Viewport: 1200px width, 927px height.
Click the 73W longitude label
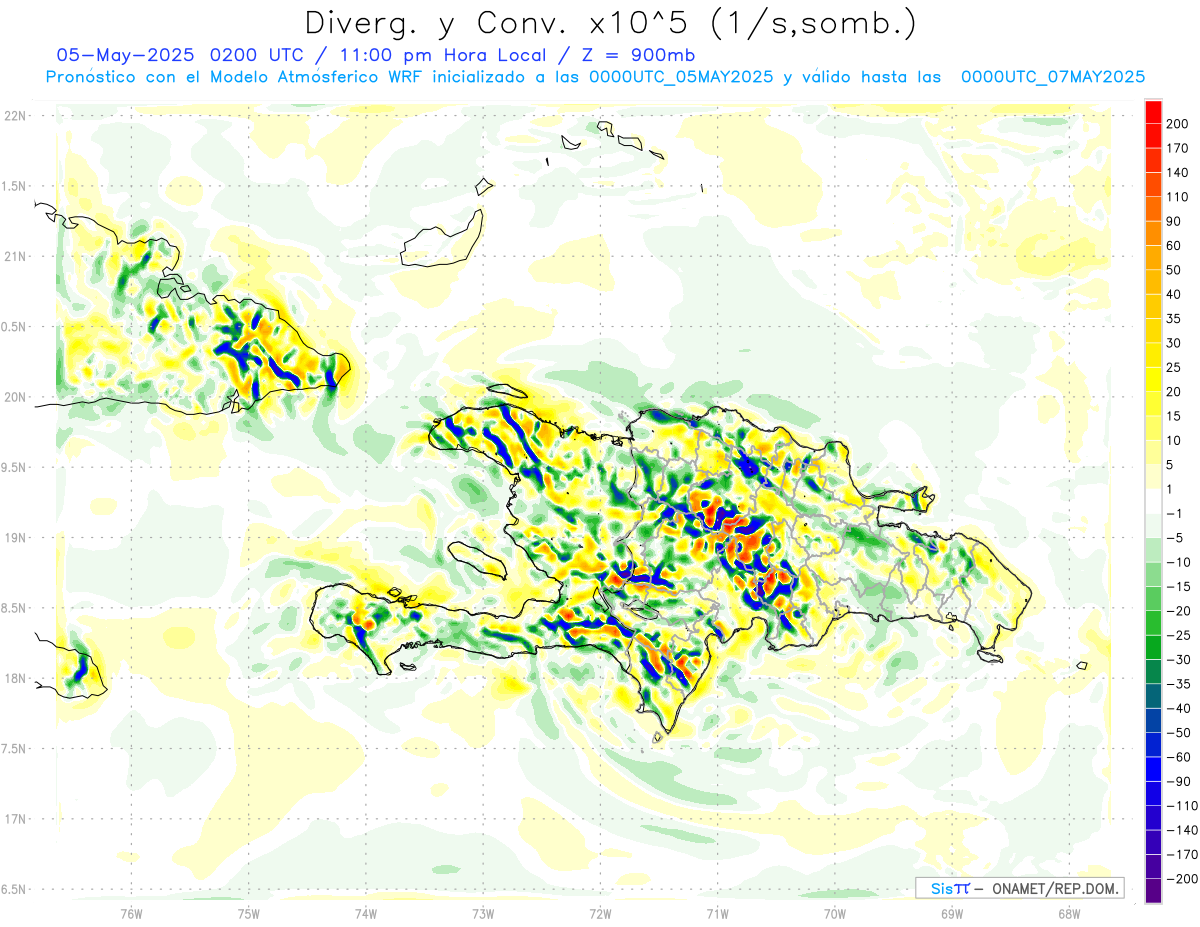tap(483, 914)
